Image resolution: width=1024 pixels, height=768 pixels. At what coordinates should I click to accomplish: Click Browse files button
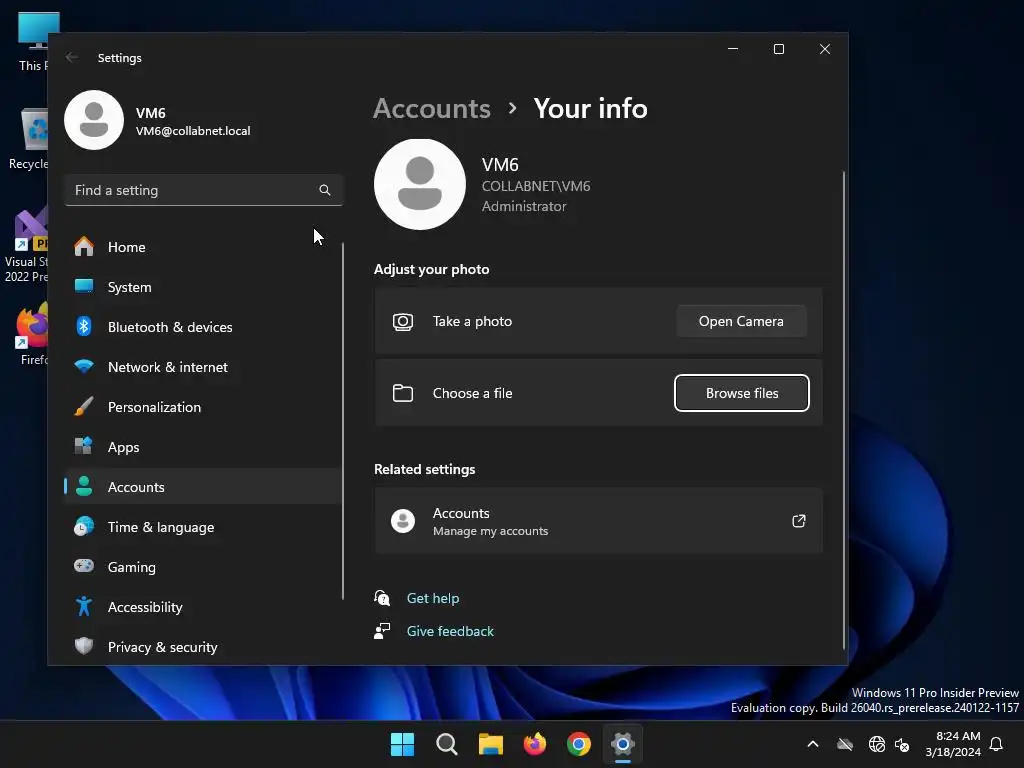point(742,393)
